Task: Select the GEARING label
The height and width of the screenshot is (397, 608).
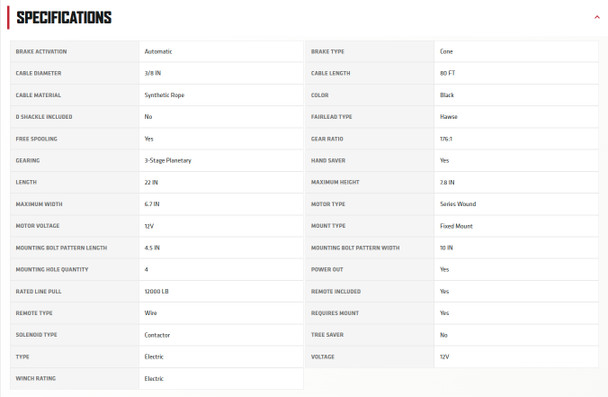Action: (x=28, y=161)
